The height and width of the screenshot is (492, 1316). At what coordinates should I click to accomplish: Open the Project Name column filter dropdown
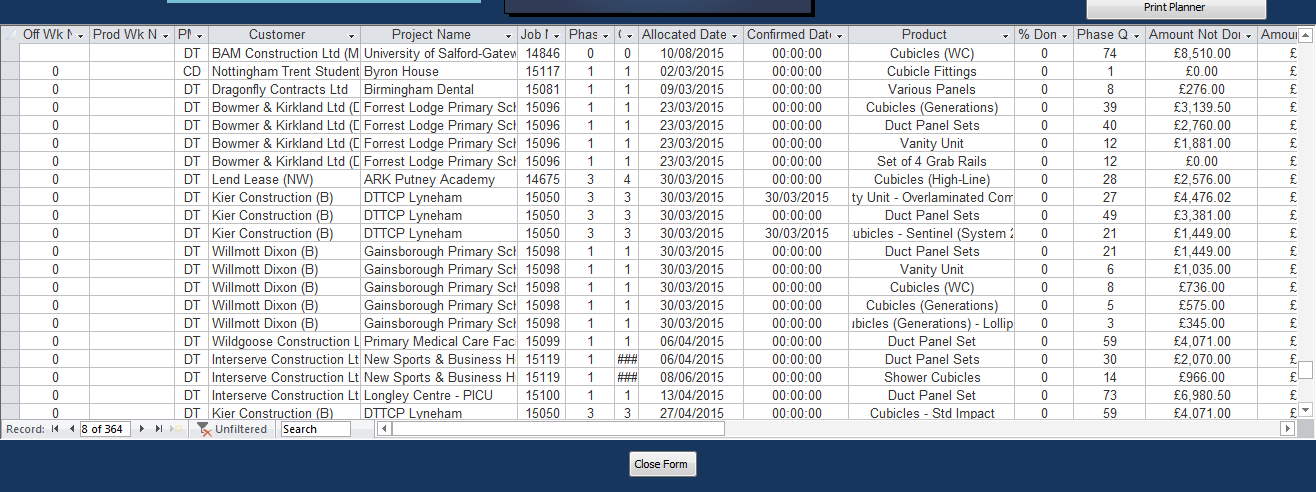click(508, 35)
